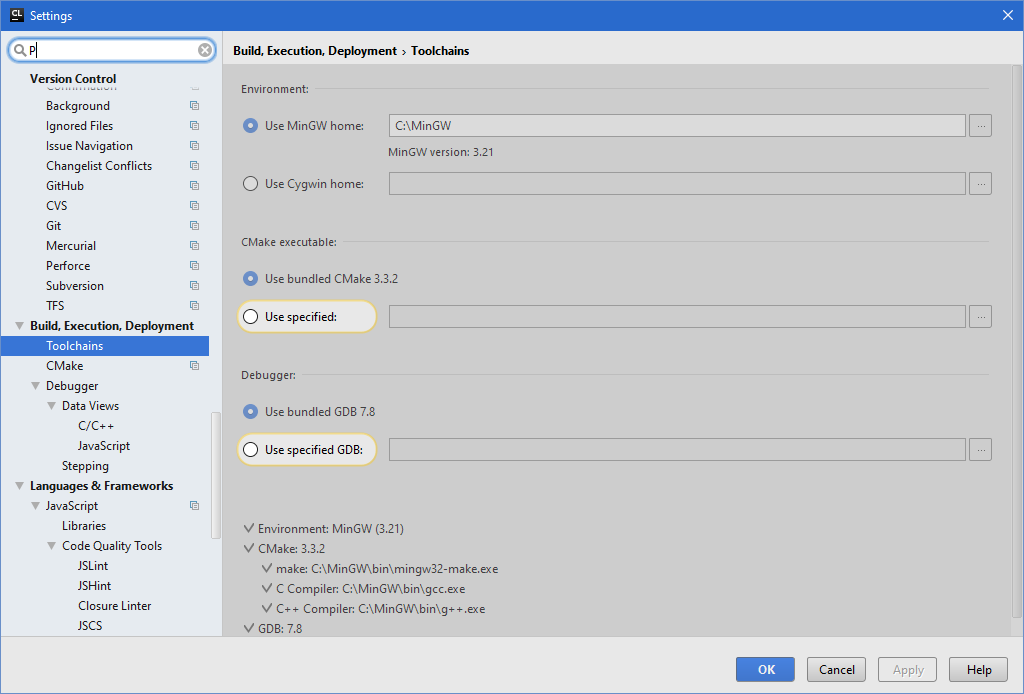Click project-level icon beside GitHub
Viewport: 1024px width, 694px height.
(194, 185)
